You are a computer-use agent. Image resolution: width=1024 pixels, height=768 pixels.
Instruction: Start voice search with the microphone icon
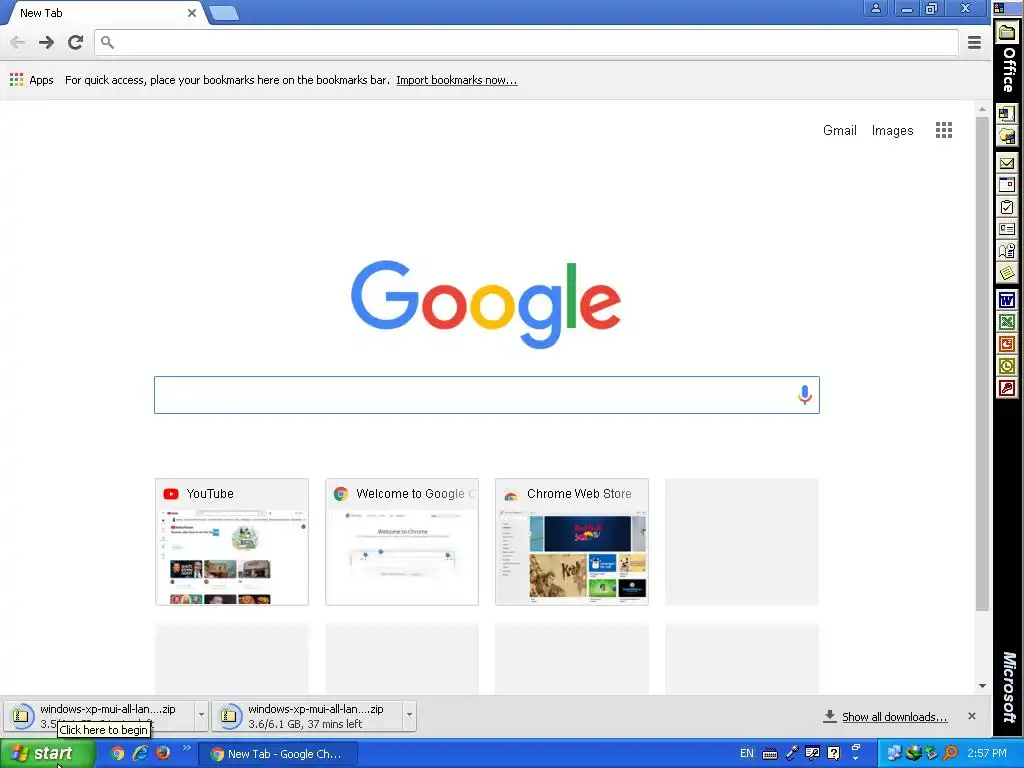(x=805, y=394)
